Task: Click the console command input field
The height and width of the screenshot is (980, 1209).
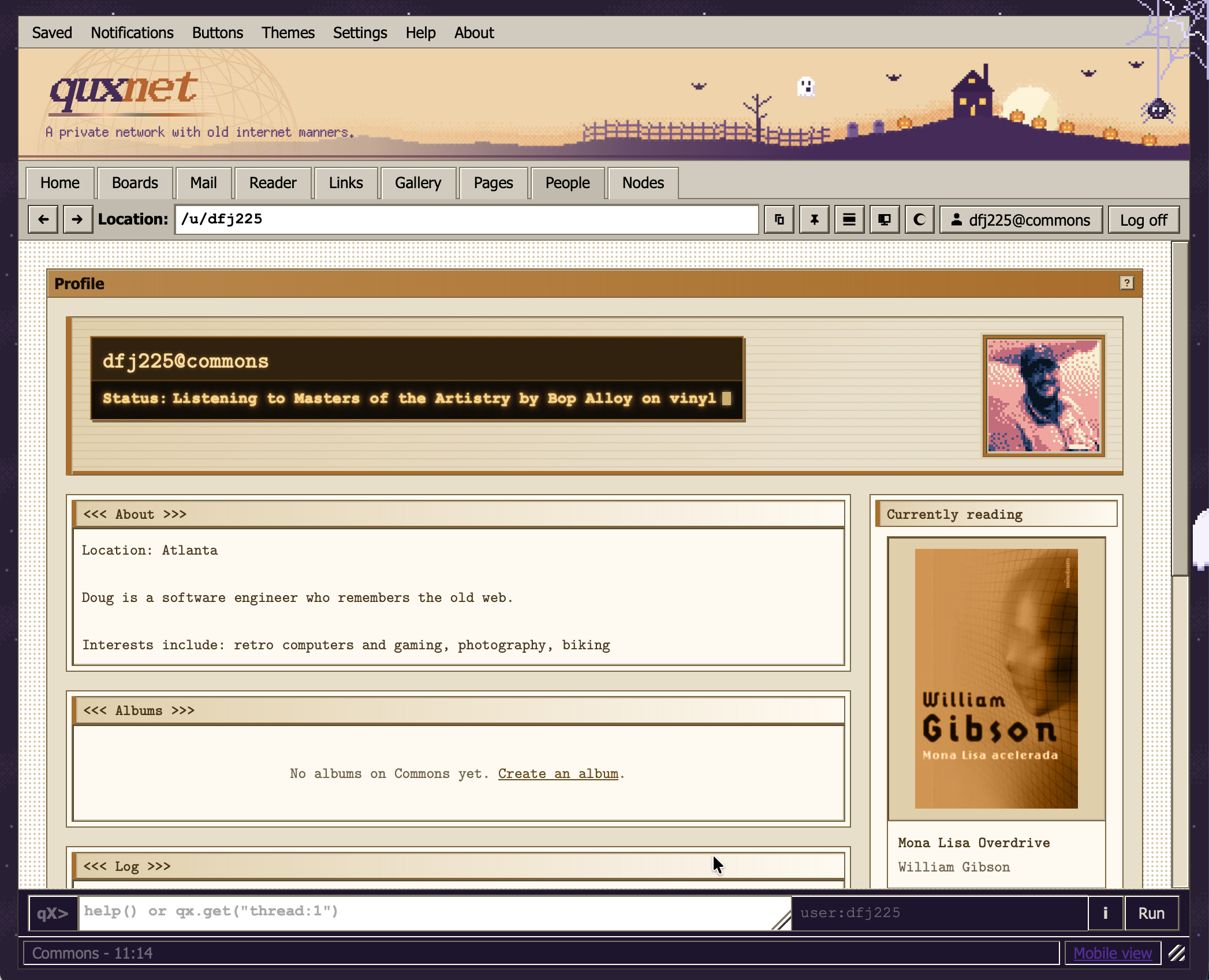Action: coord(434,913)
